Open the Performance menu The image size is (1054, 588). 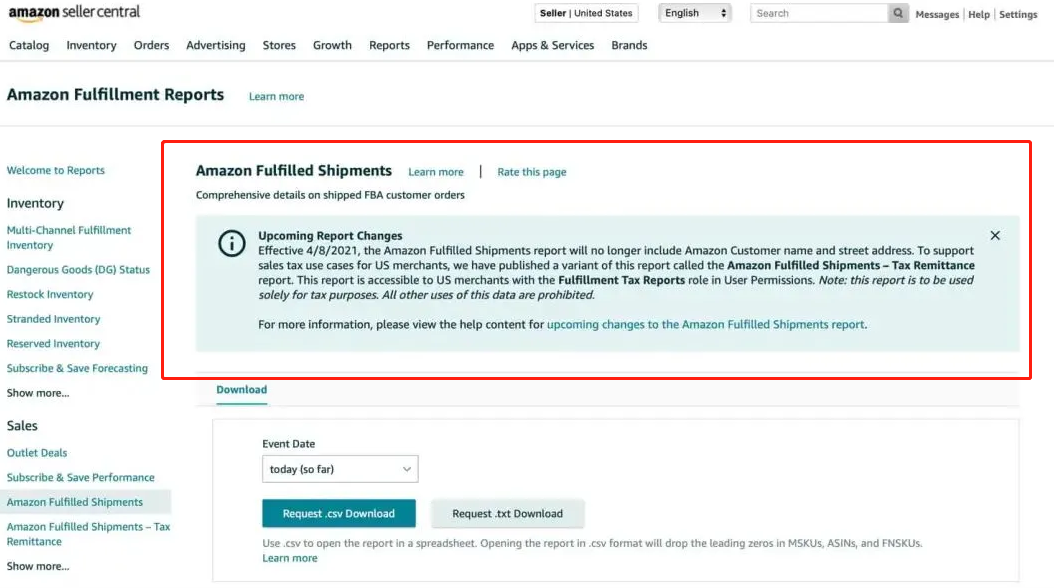coord(460,45)
